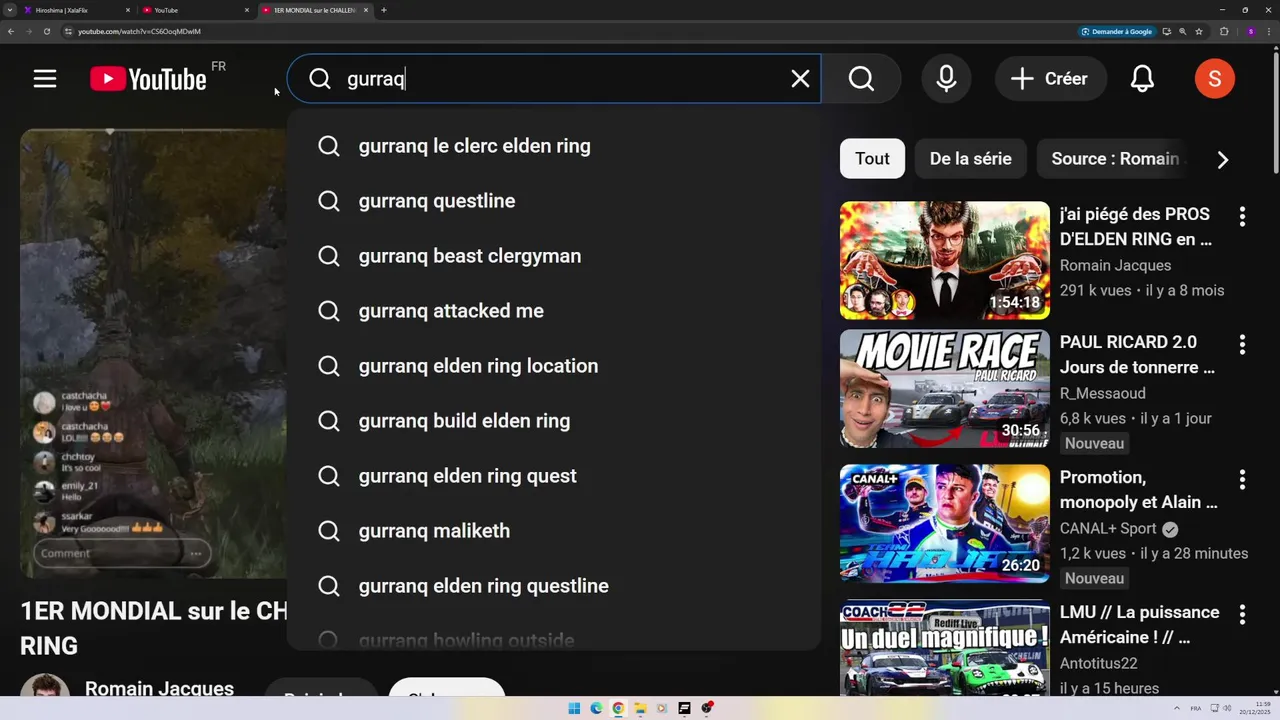The width and height of the screenshot is (1280, 720).
Task: Reload the page with the refresh icon
Action: pyautogui.click(x=47, y=31)
